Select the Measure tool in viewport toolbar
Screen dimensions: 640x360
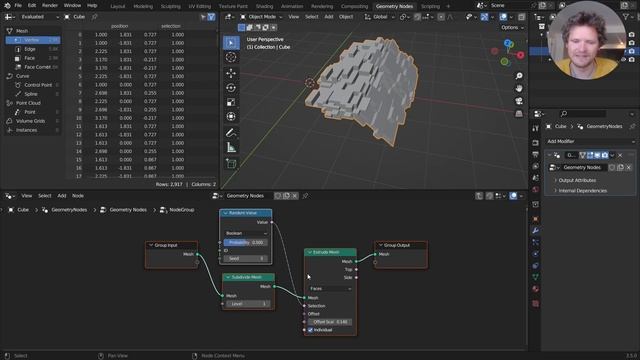coord(231,147)
